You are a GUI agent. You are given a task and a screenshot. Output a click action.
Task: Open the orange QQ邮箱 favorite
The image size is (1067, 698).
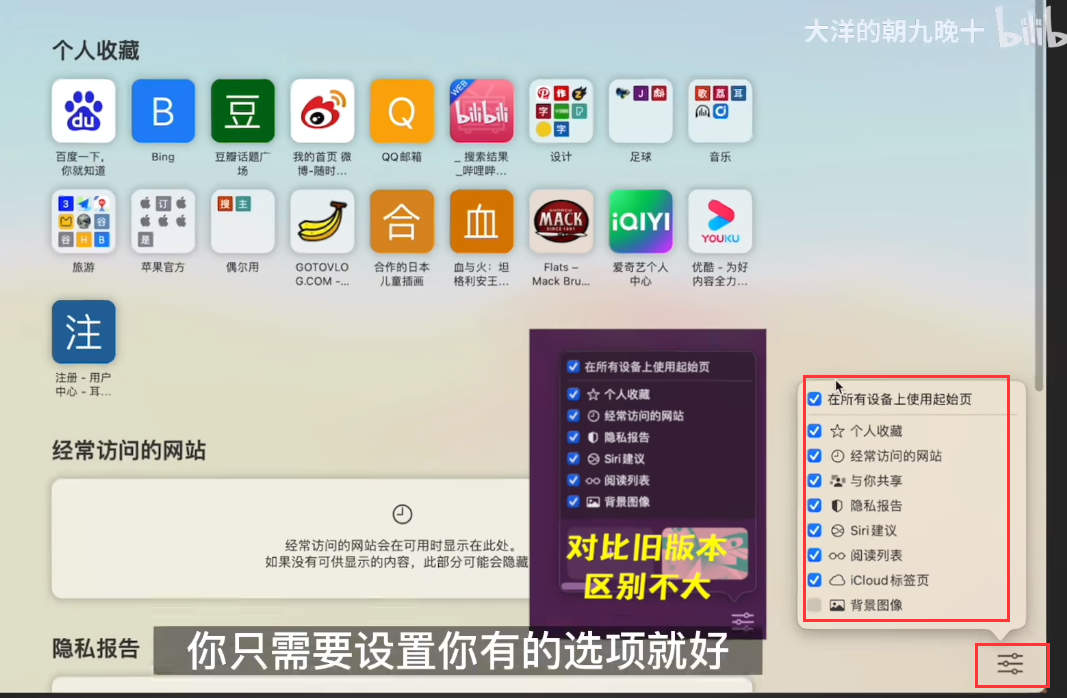pyautogui.click(x=402, y=111)
